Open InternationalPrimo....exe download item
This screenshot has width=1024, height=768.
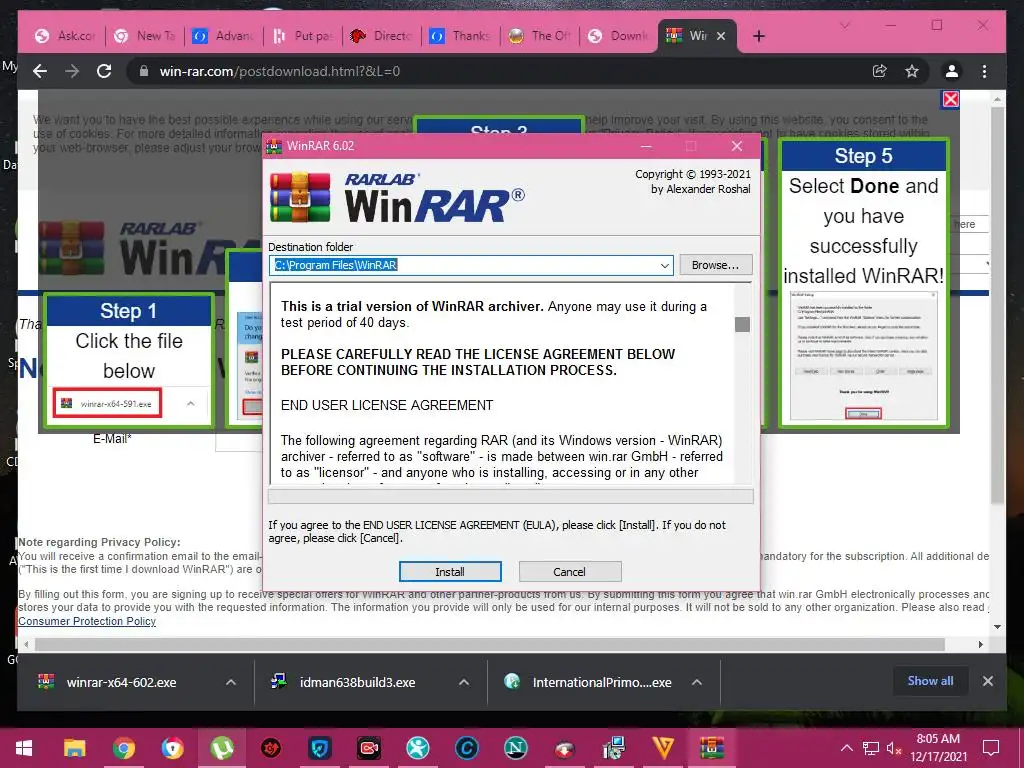click(x=588, y=682)
